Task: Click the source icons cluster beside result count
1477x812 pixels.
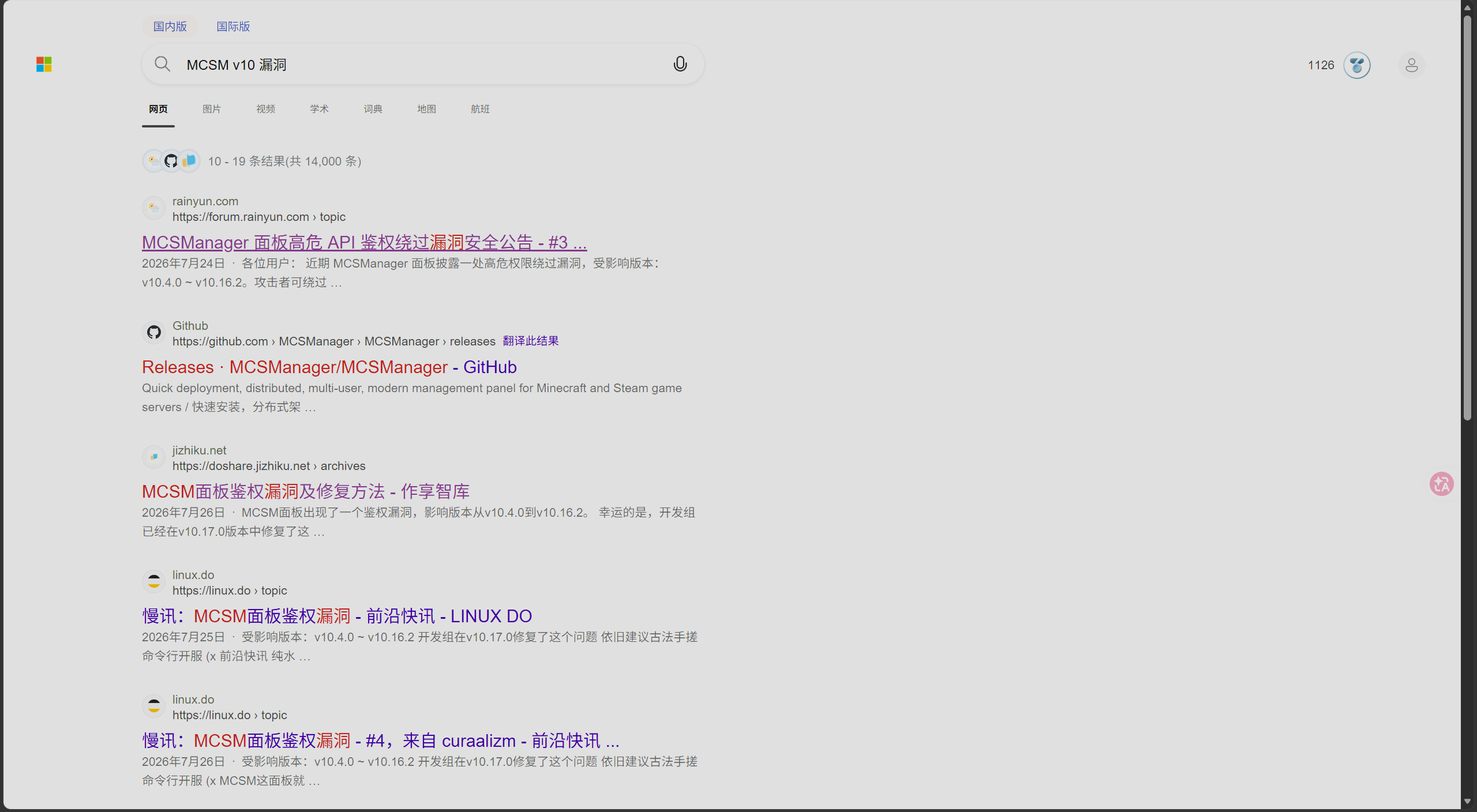Action: point(171,161)
